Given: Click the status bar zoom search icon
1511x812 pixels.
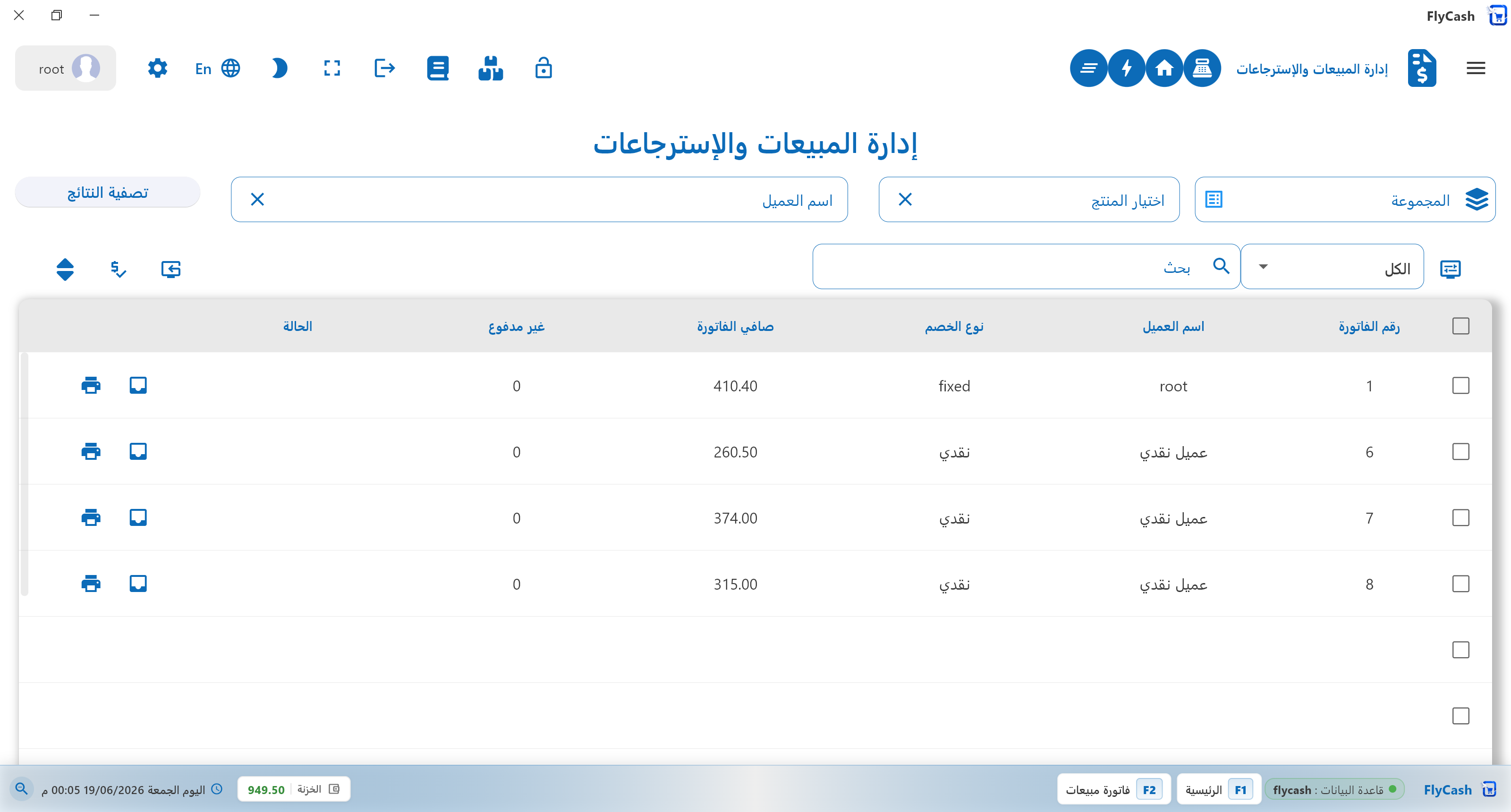Looking at the screenshot, I should pyautogui.click(x=22, y=789).
